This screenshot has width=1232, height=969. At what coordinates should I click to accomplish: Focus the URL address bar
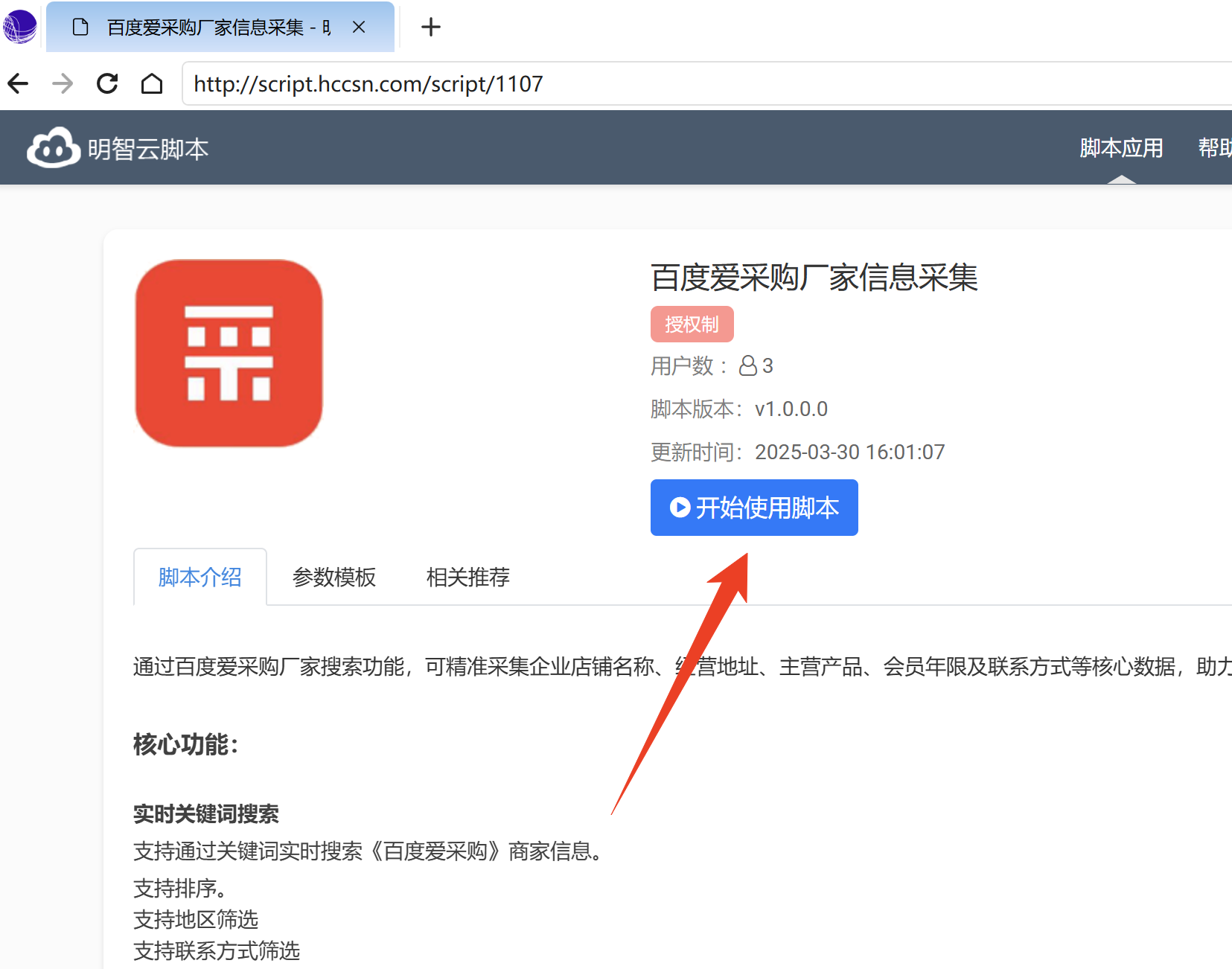point(707,83)
